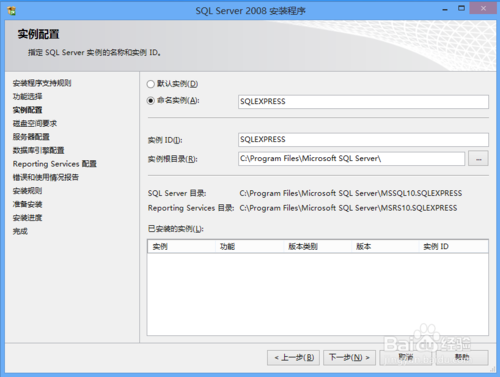
Task: Close the SQL Server 2008 setup window
Action: pyautogui.click(x=483, y=8)
